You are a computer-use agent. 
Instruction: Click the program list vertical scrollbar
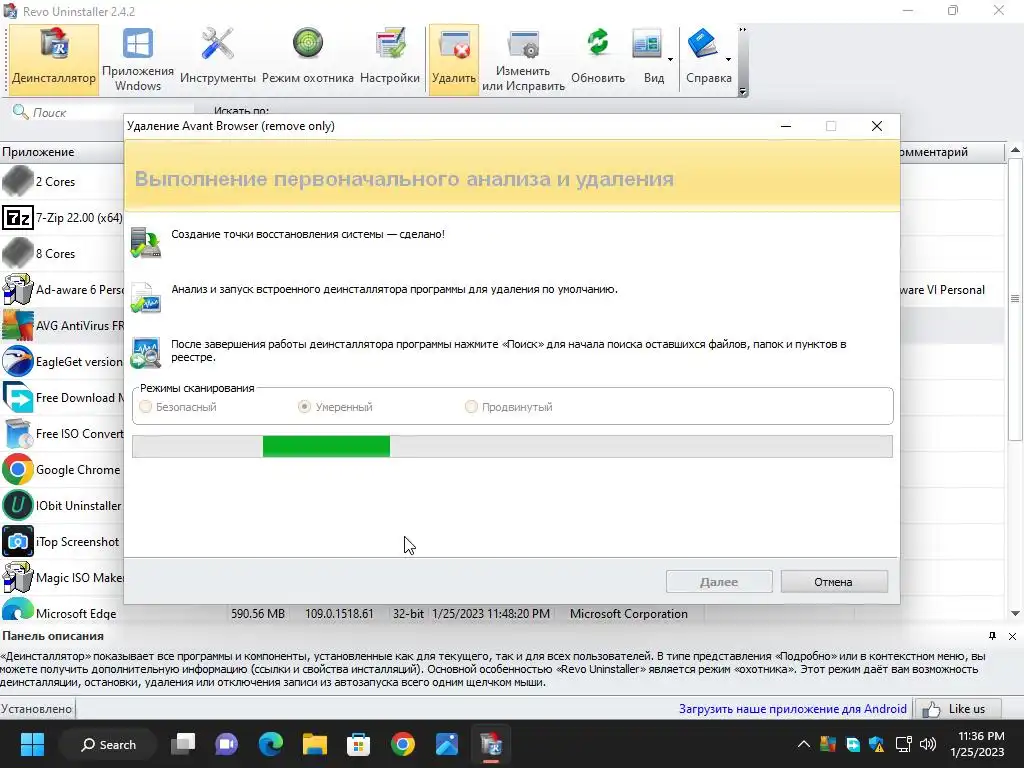pyautogui.click(x=1015, y=298)
